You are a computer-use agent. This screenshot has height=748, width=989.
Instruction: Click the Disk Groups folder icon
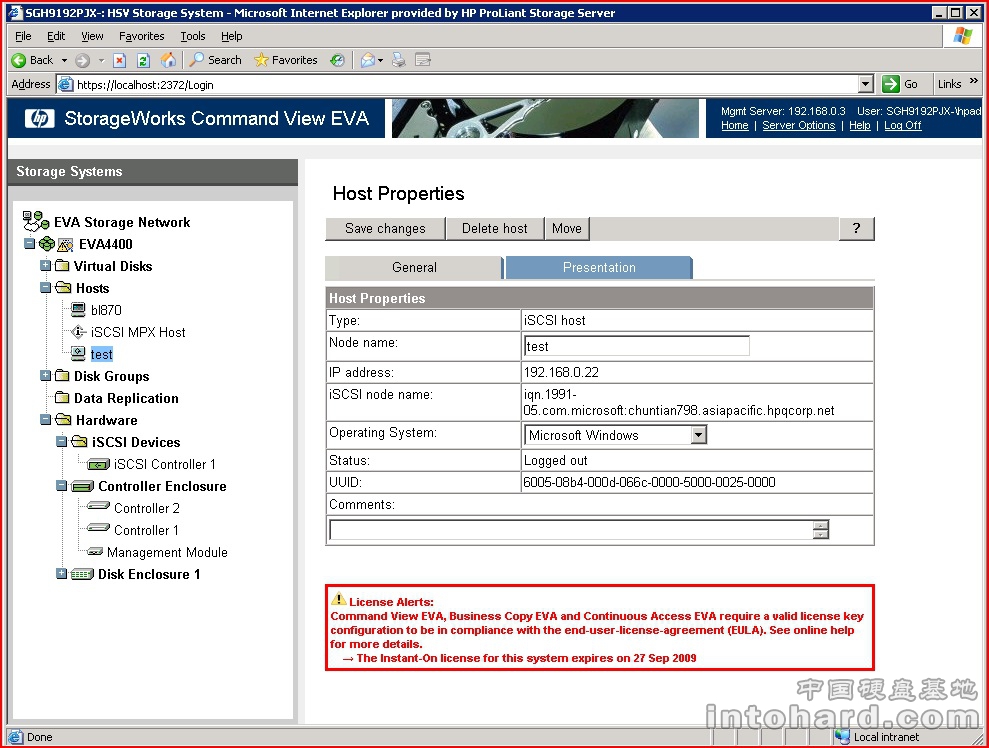[62, 376]
